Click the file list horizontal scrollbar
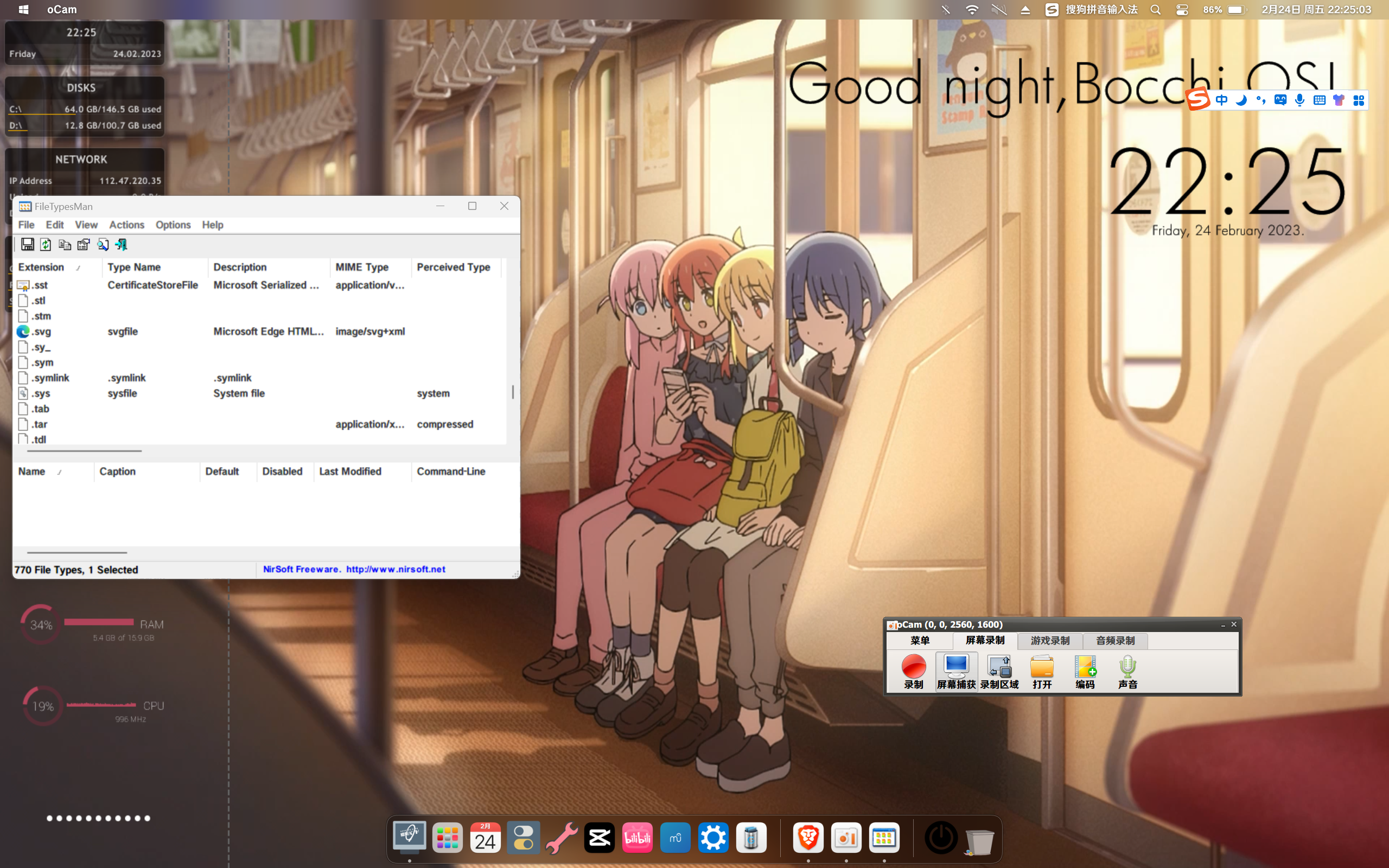Screen dimensions: 1389x868 click(x=85, y=451)
